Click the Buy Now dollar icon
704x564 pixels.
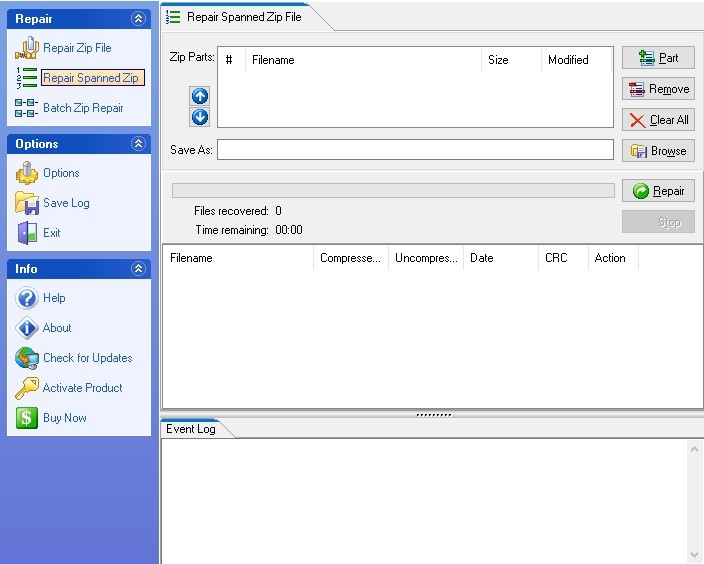[26, 418]
